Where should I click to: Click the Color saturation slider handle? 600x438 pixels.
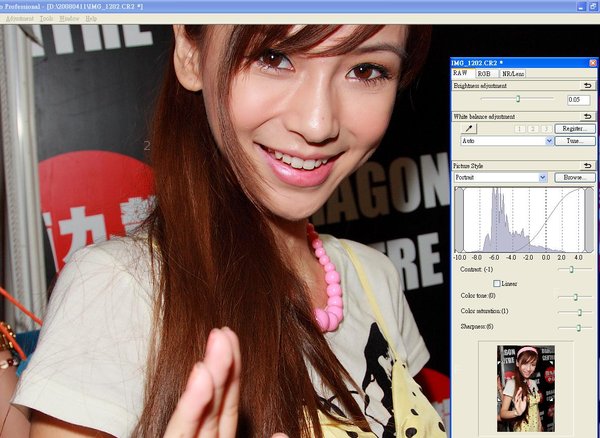(580, 312)
